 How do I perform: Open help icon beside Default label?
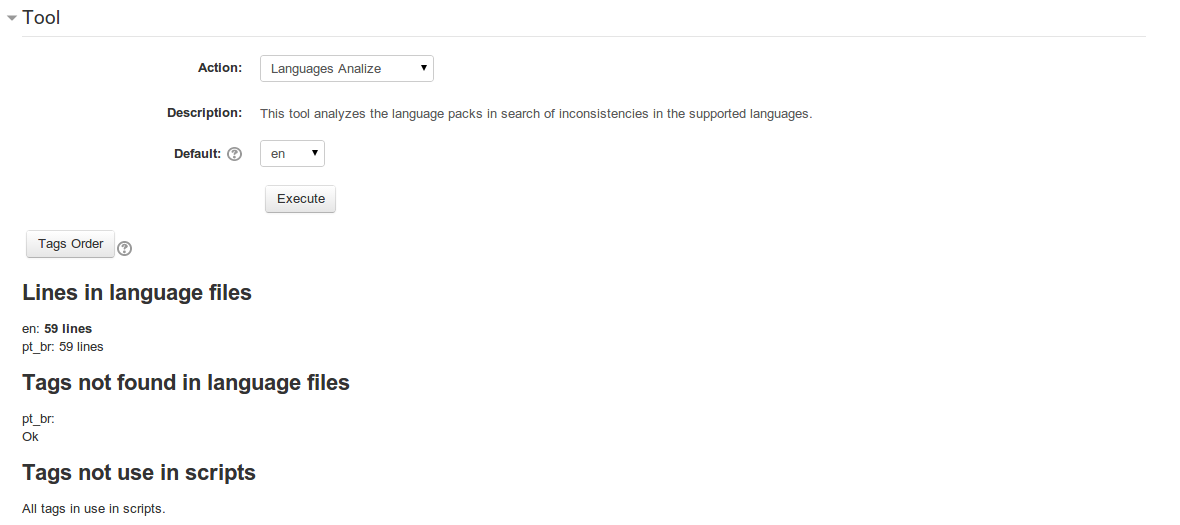[x=235, y=153]
